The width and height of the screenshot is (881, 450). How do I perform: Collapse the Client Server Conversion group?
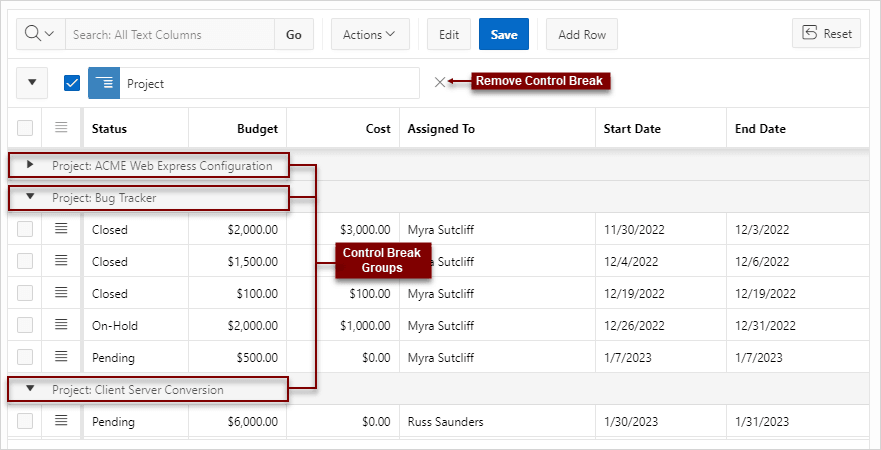pos(30,388)
